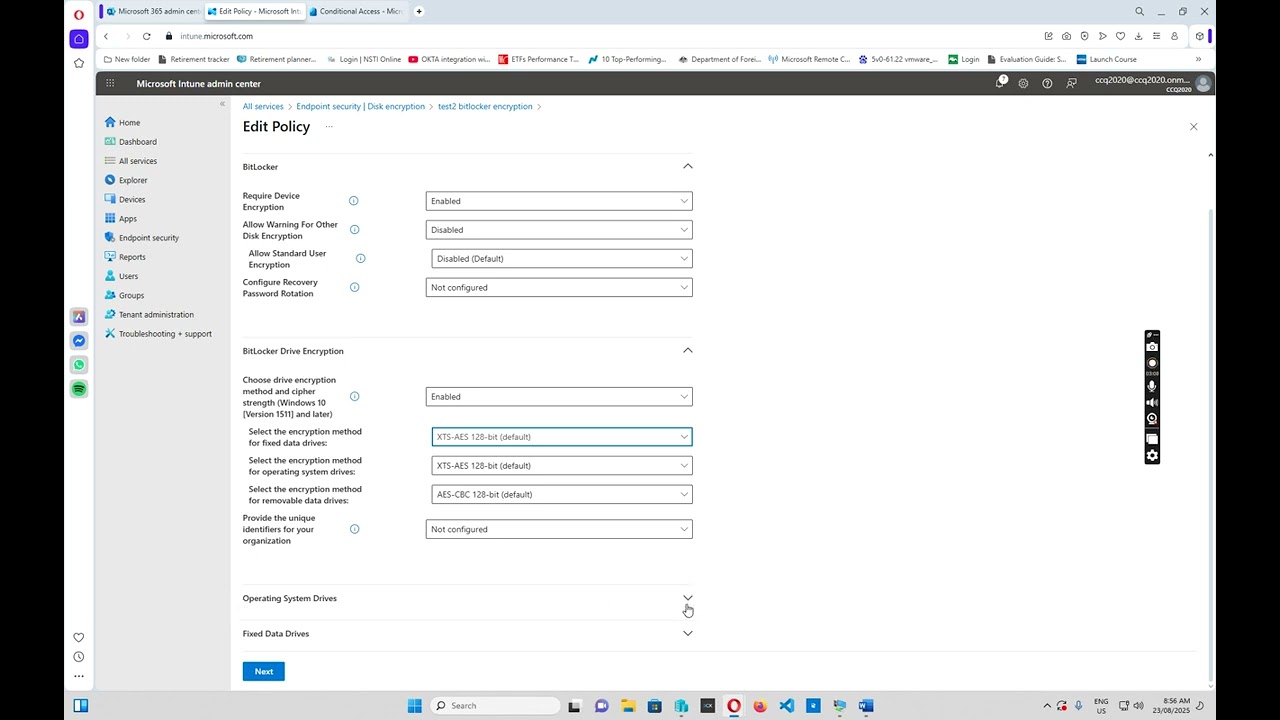
Task: Open Require Device Encryption dropdown
Action: [559, 201]
